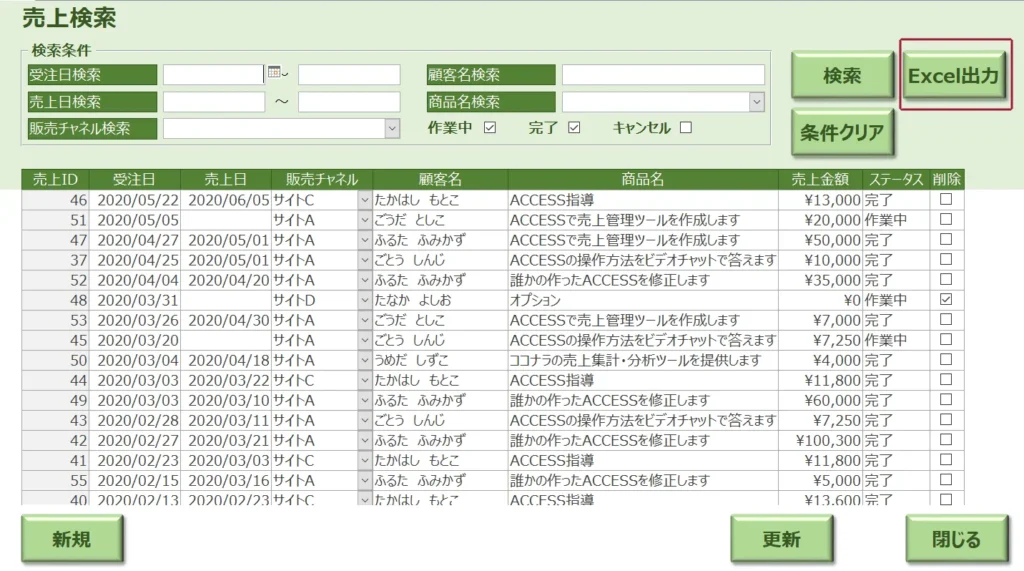
Task: Uncheck the 削除 checkbox for sale ID 48
Action: click(945, 300)
